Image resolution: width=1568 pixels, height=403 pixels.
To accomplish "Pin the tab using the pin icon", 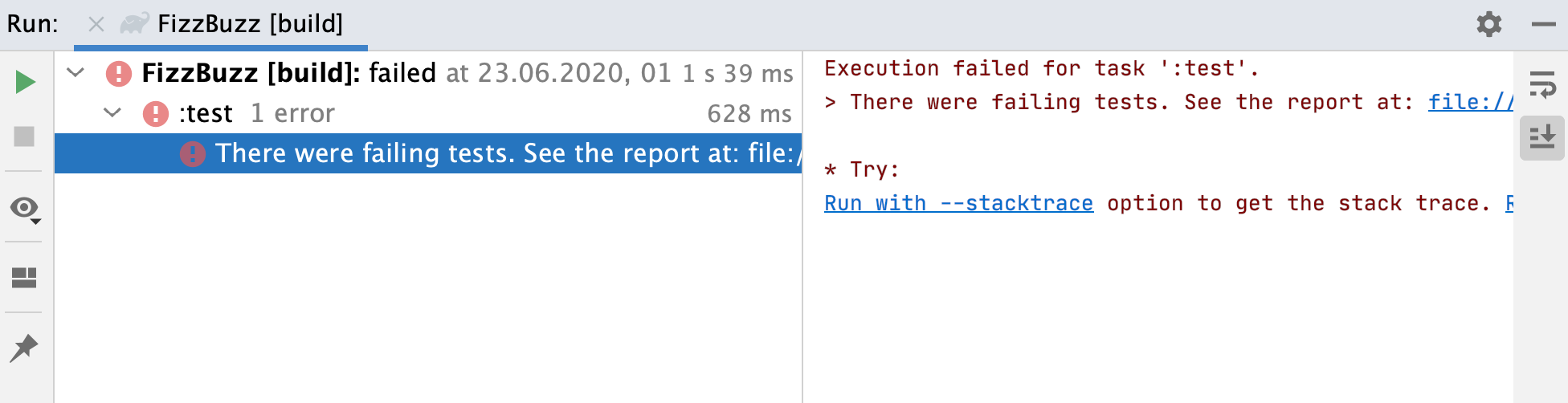I will (24, 348).
